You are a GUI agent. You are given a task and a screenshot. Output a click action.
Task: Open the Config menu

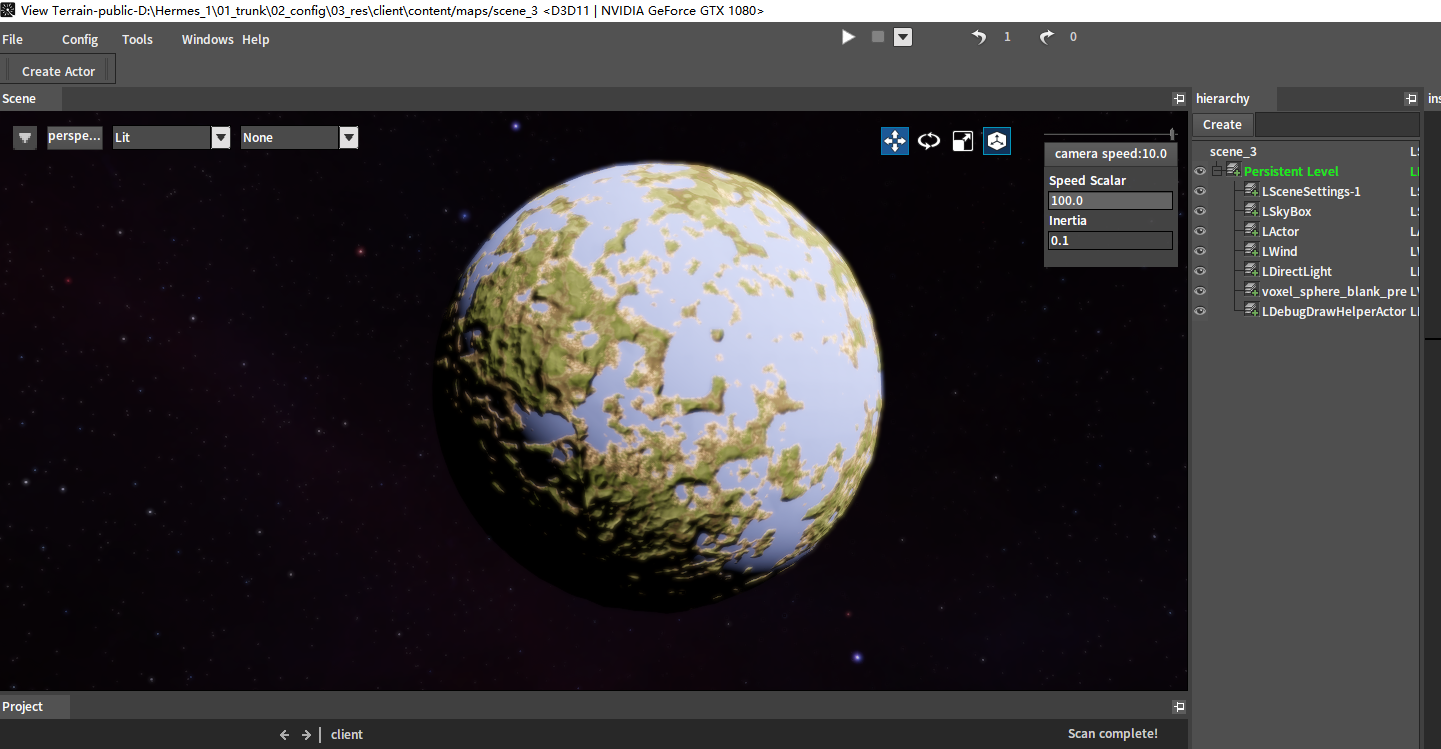(x=80, y=40)
